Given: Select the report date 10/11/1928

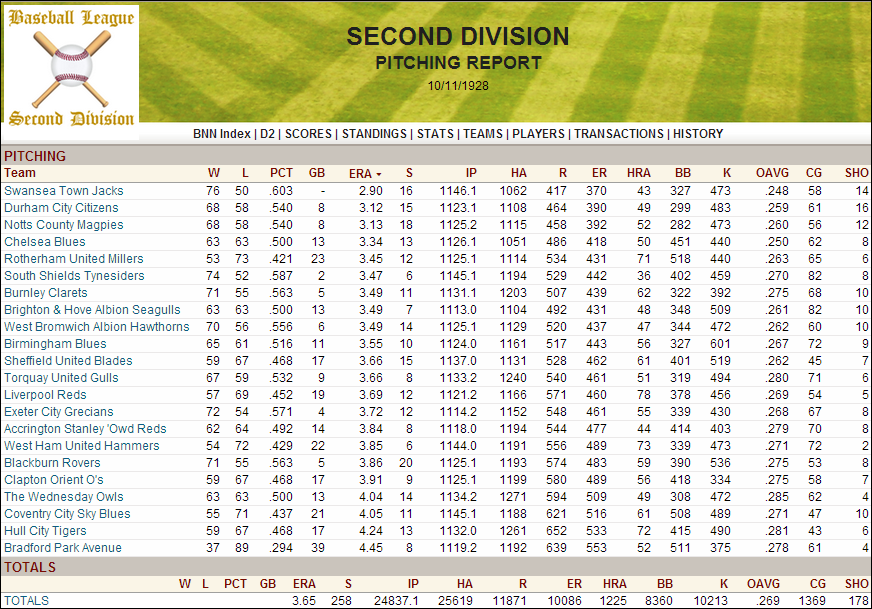Looking at the screenshot, I should pos(458,86).
